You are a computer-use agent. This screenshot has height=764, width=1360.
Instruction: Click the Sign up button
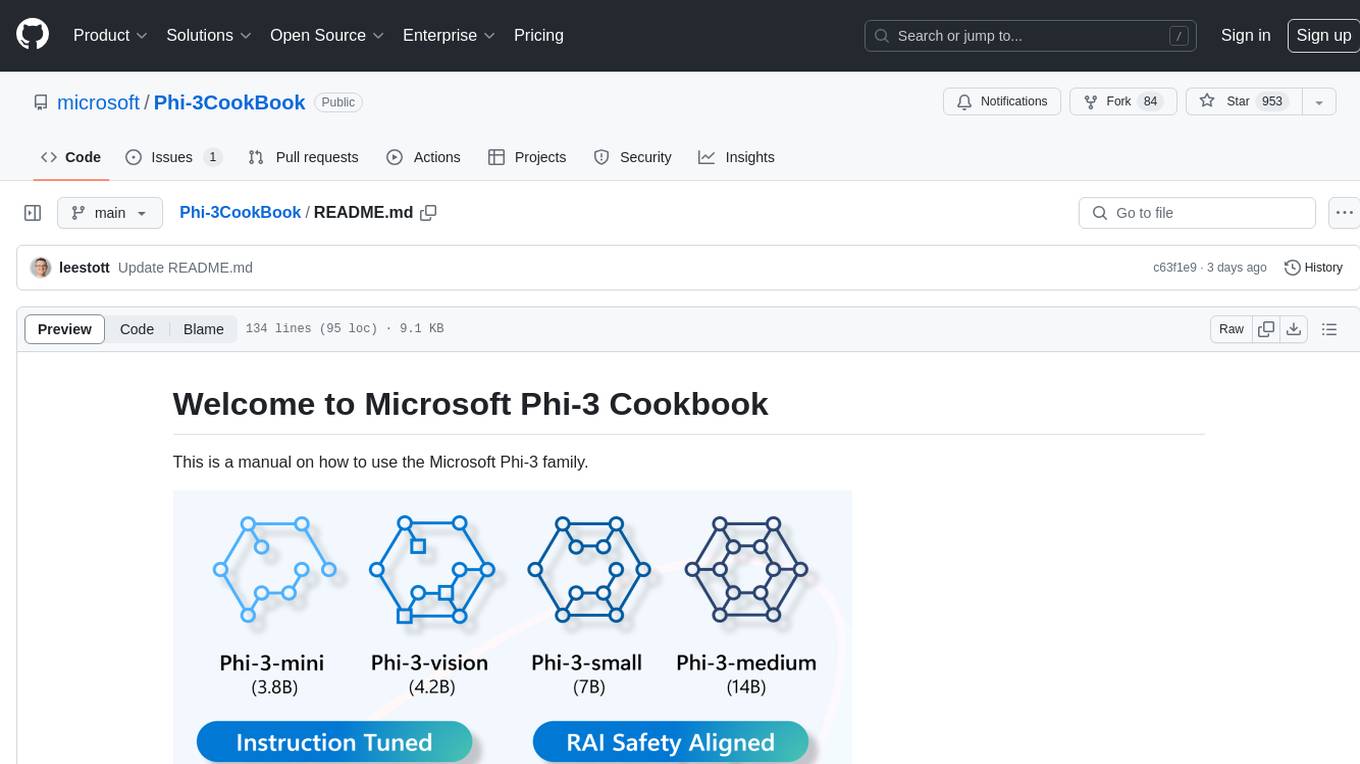click(x=1323, y=35)
